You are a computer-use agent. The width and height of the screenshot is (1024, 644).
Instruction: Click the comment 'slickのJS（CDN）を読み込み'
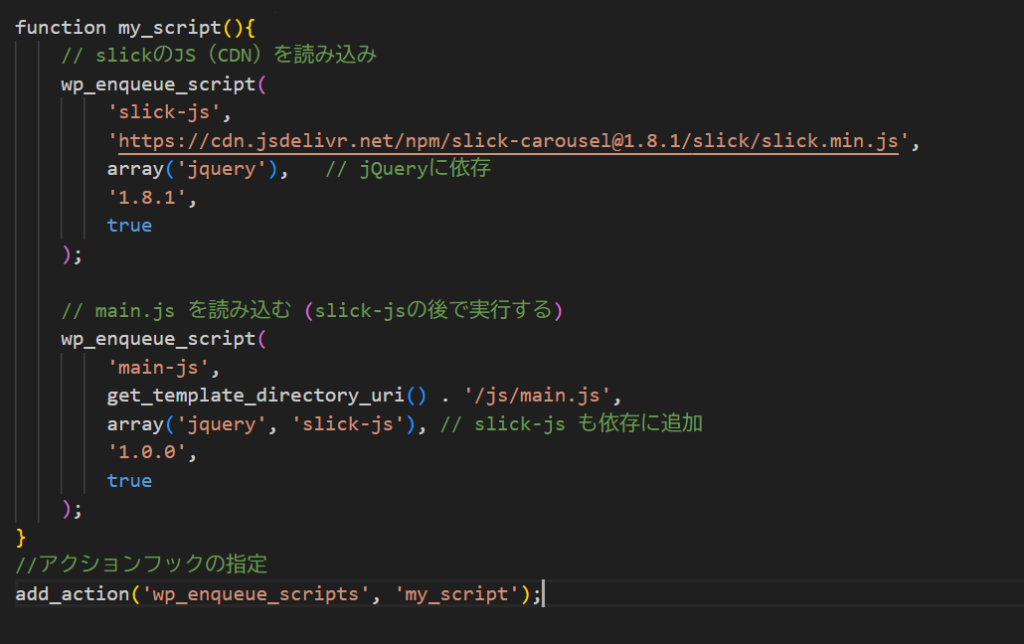(x=219, y=56)
